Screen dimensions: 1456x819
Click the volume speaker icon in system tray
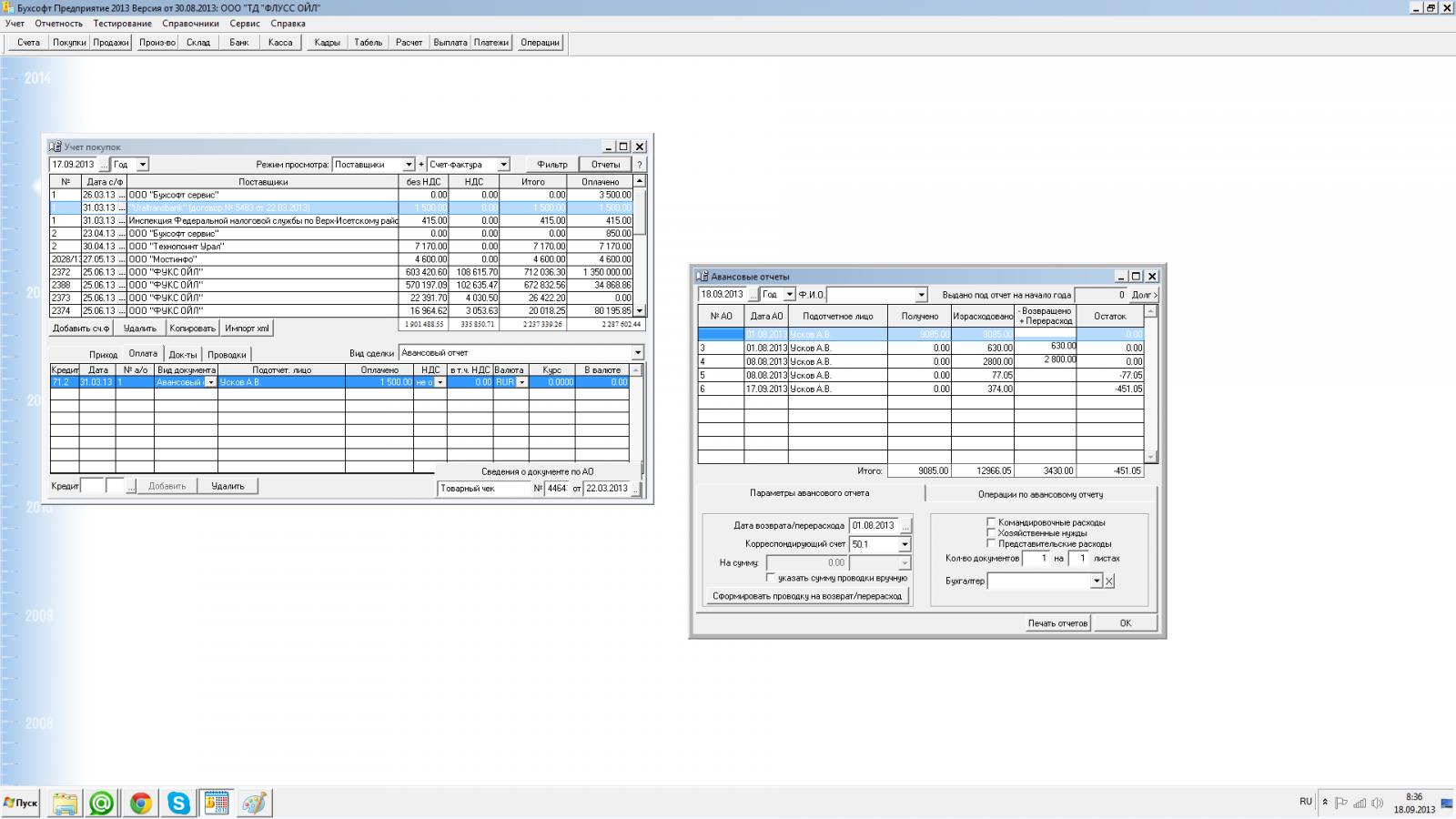coord(1377,803)
